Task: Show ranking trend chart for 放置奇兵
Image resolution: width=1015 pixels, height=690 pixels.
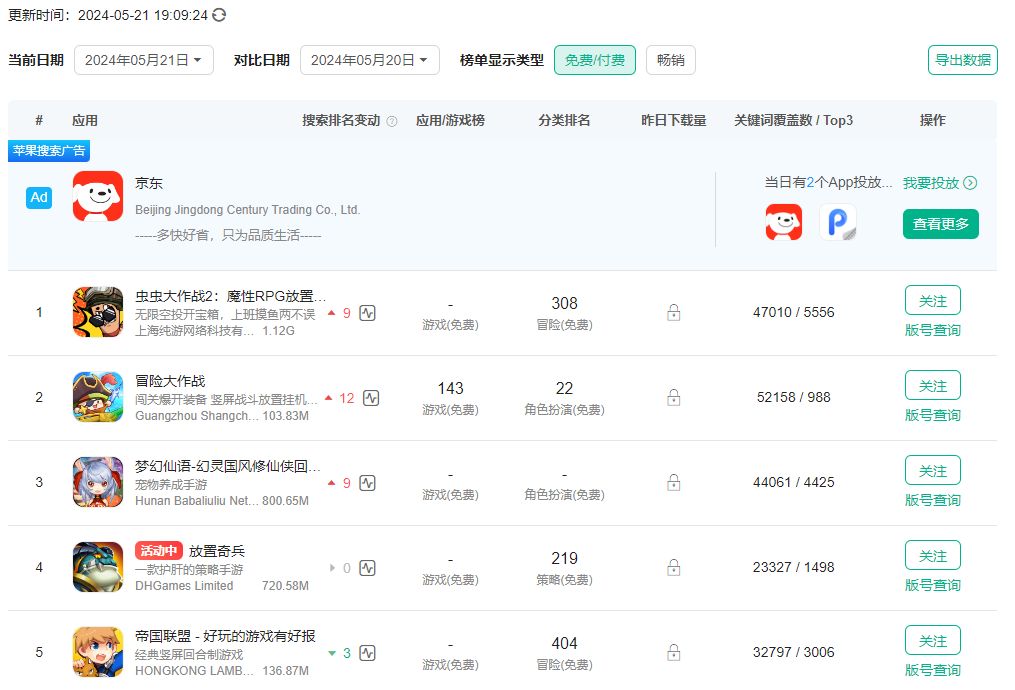Action: tap(368, 568)
